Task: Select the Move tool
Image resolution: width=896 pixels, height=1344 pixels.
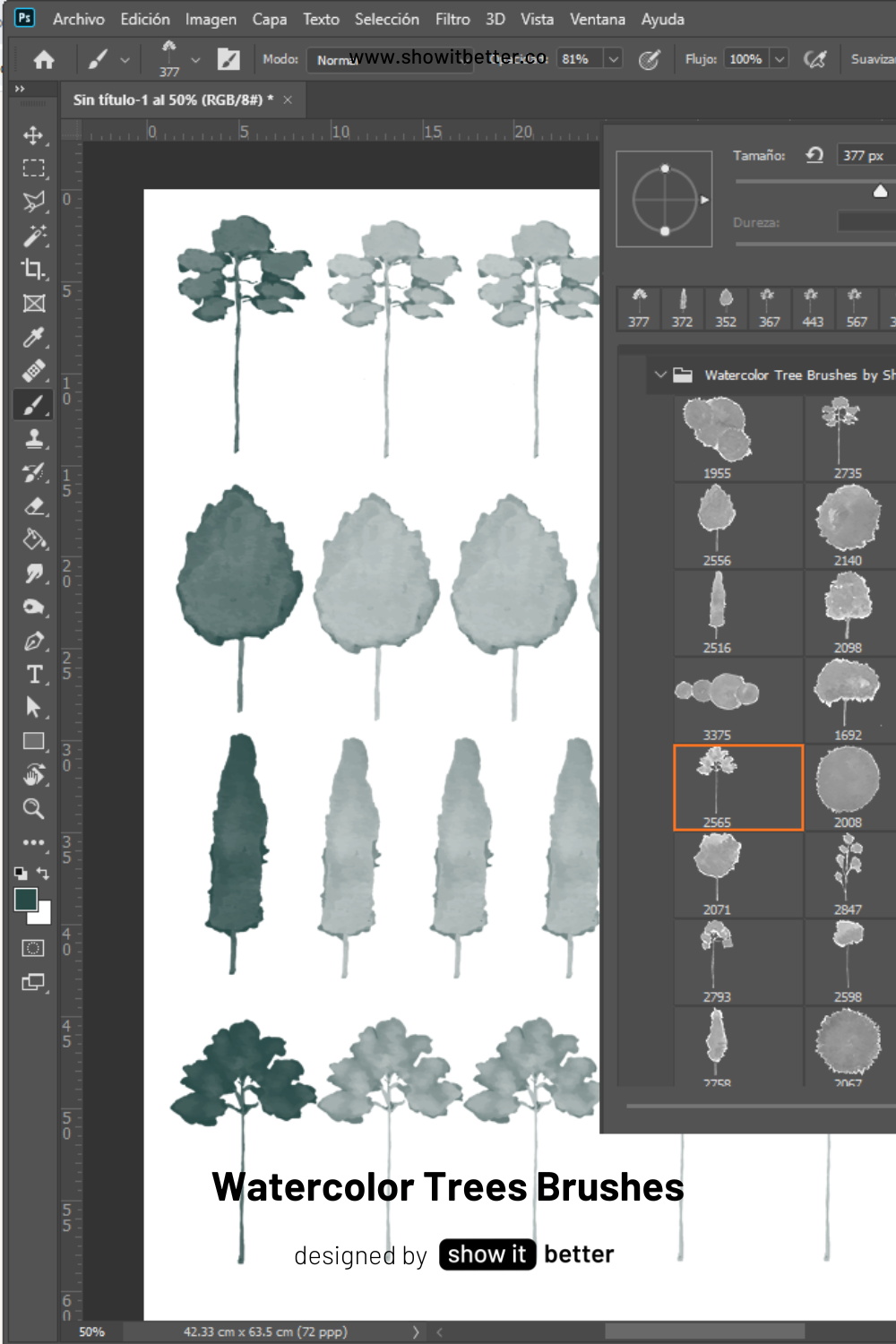Action: 34,135
